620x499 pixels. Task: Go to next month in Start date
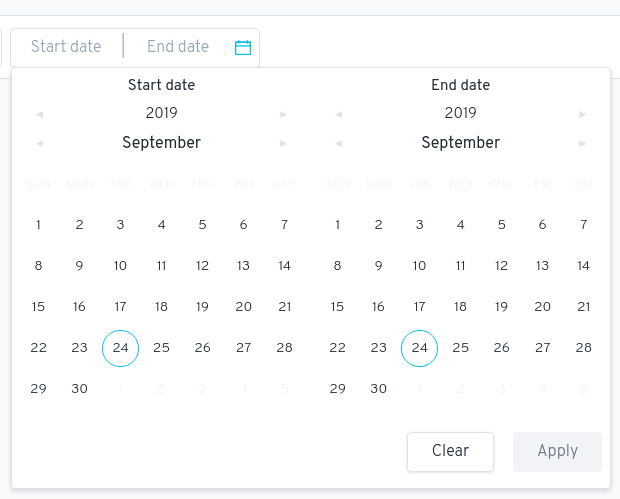pyautogui.click(x=284, y=143)
